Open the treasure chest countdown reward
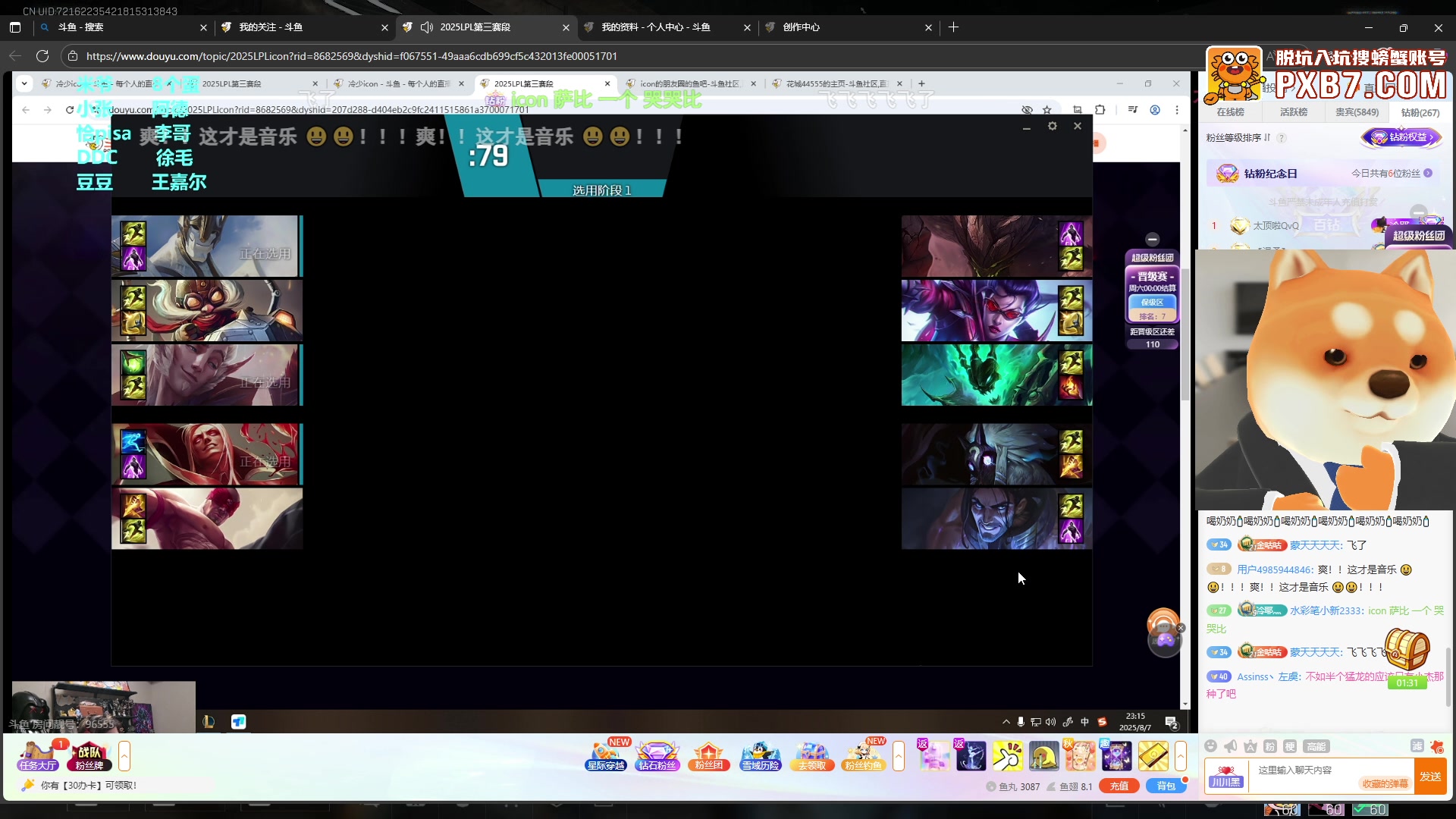This screenshot has width=1456, height=819. pyautogui.click(x=1407, y=658)
